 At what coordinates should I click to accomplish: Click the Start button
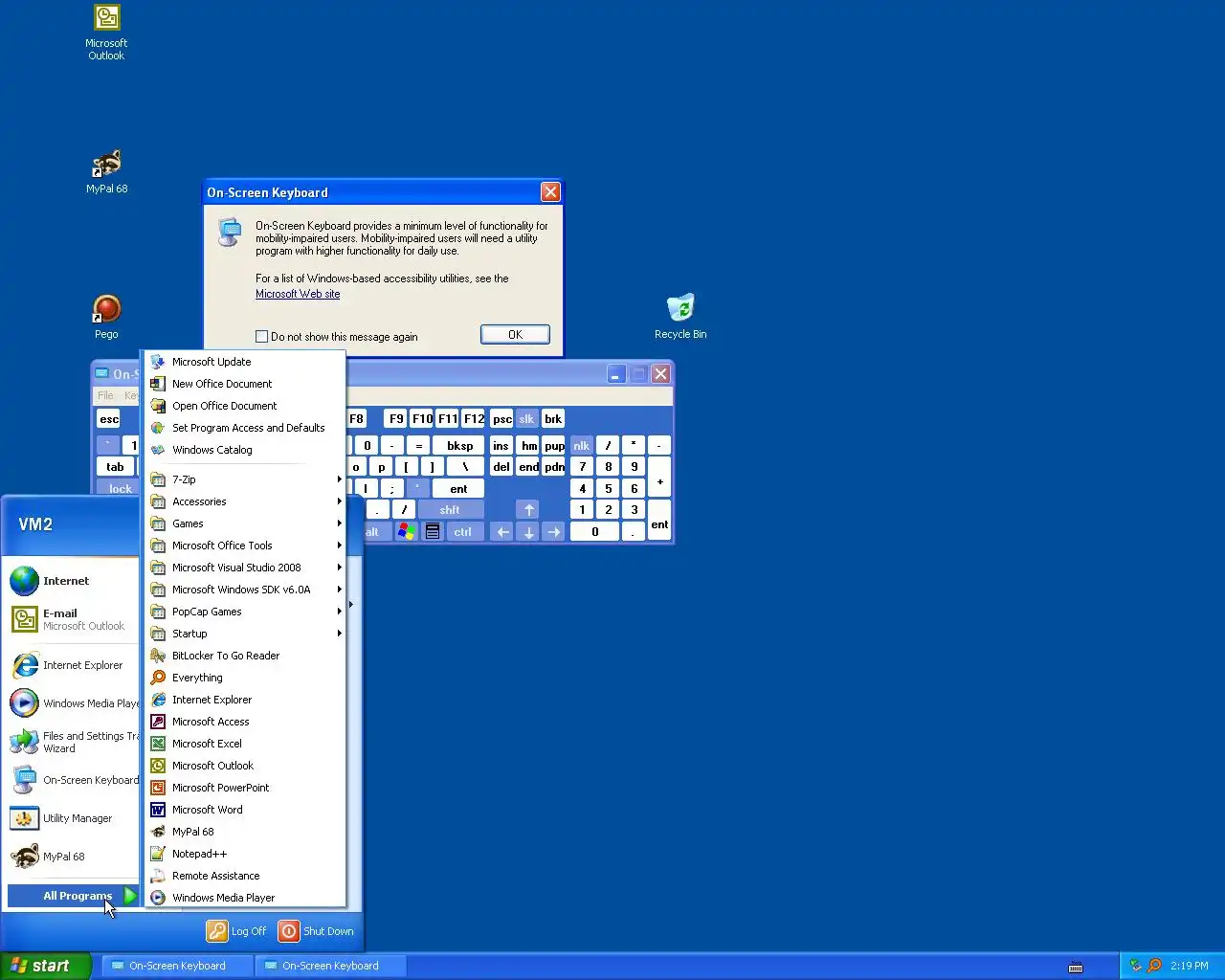(x=46, y=966)
